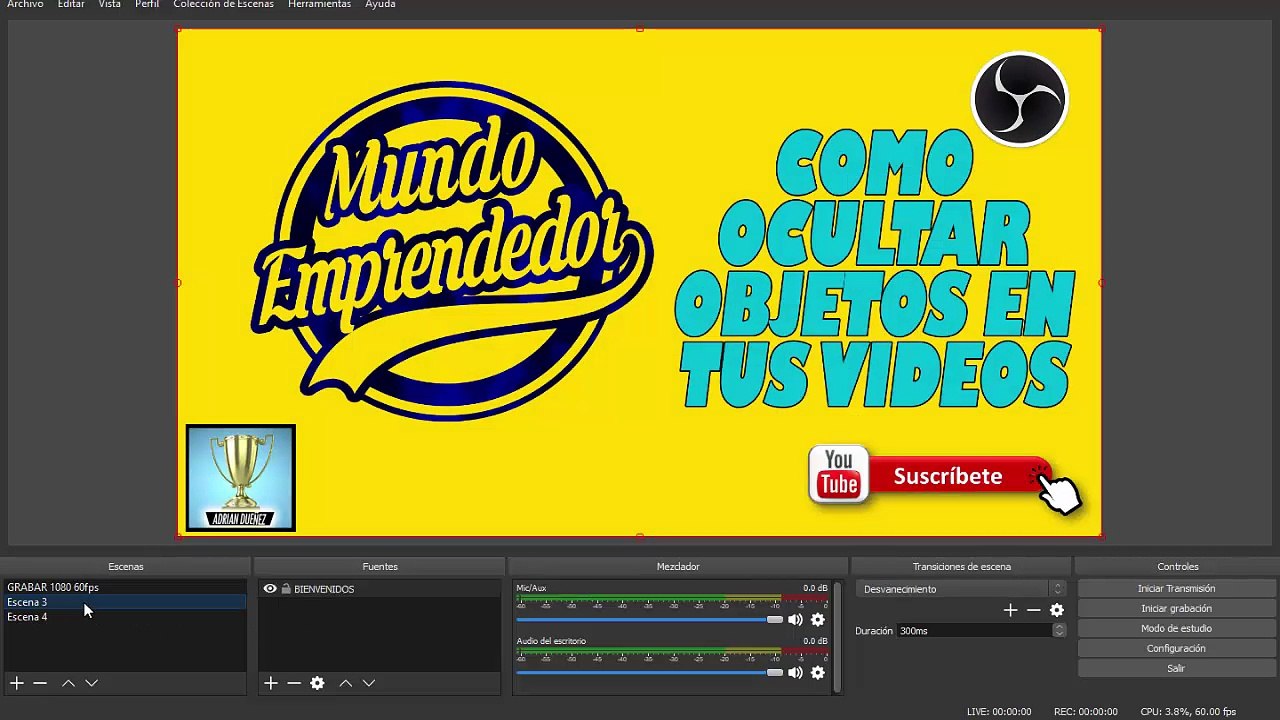
Task: Click the Mezclador panel scrollbar
Action: pyautogui.click(x=837, y=637)
